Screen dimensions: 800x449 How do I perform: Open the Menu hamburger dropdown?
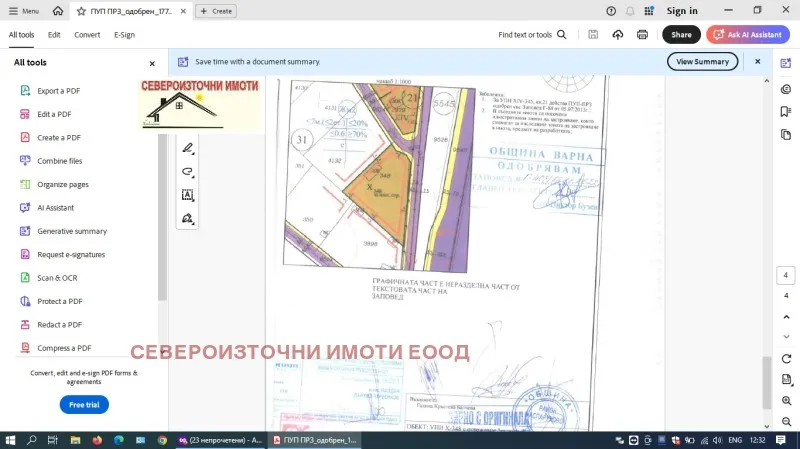tap(24, 11)
